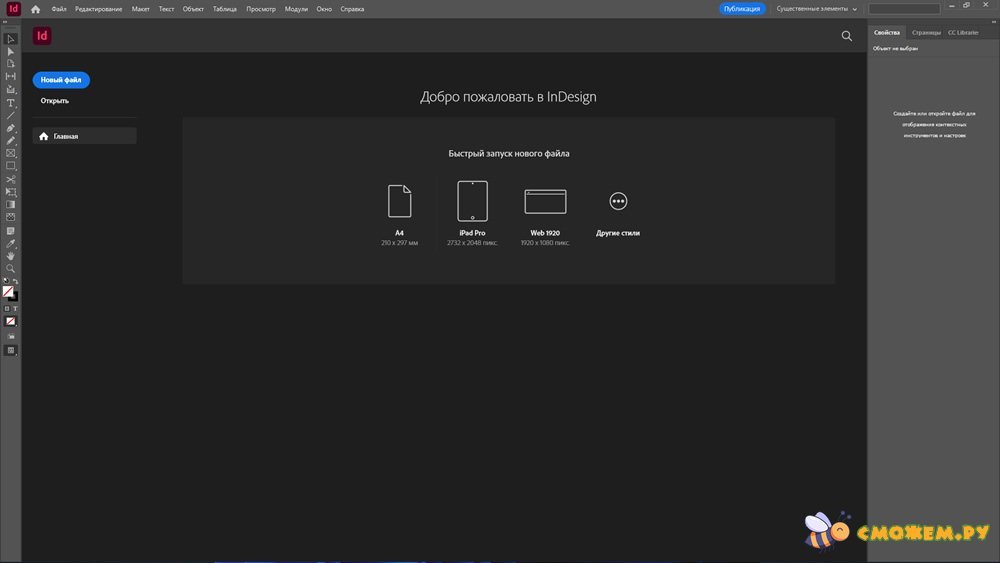Viewport: 1000px width, 563px height.
Task: Click the fill/stroke color swatch
Action: point(9,292)
